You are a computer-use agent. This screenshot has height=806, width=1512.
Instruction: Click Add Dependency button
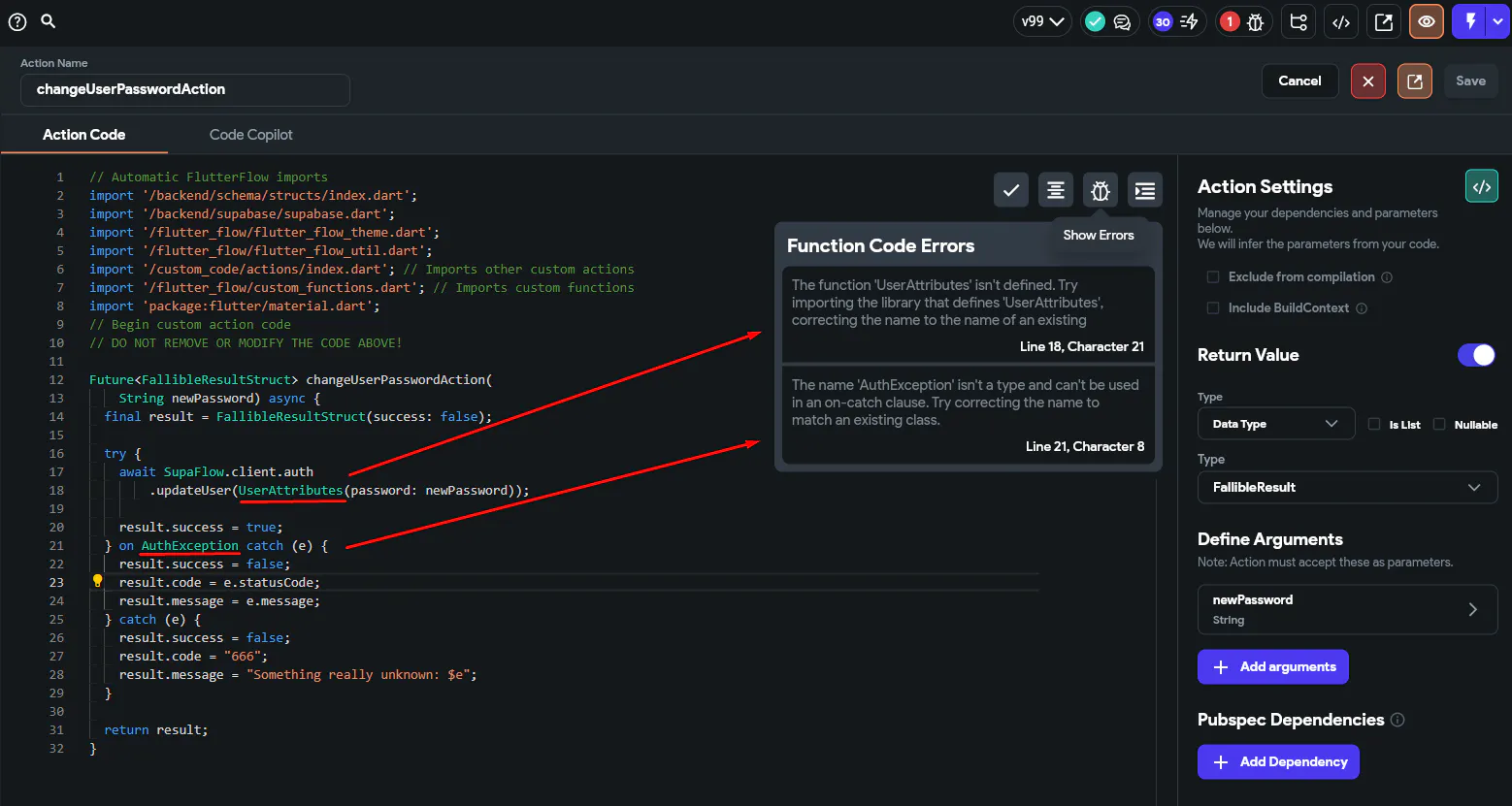pos(1278,761)
